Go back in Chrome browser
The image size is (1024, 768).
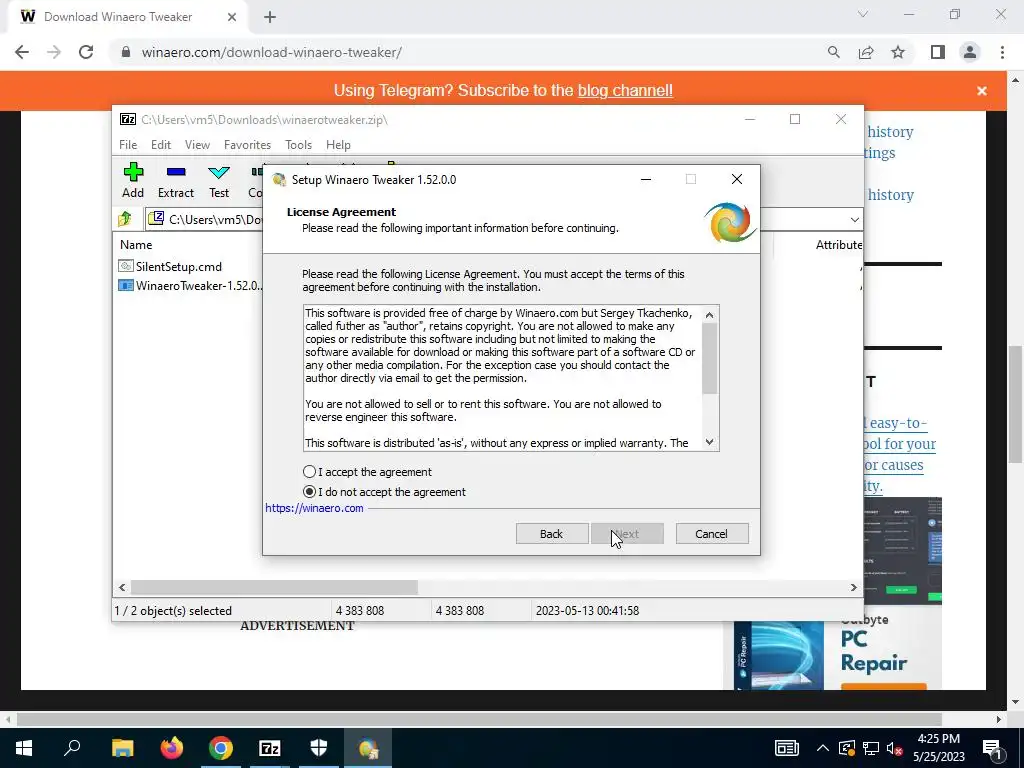[x=22, y=52]
